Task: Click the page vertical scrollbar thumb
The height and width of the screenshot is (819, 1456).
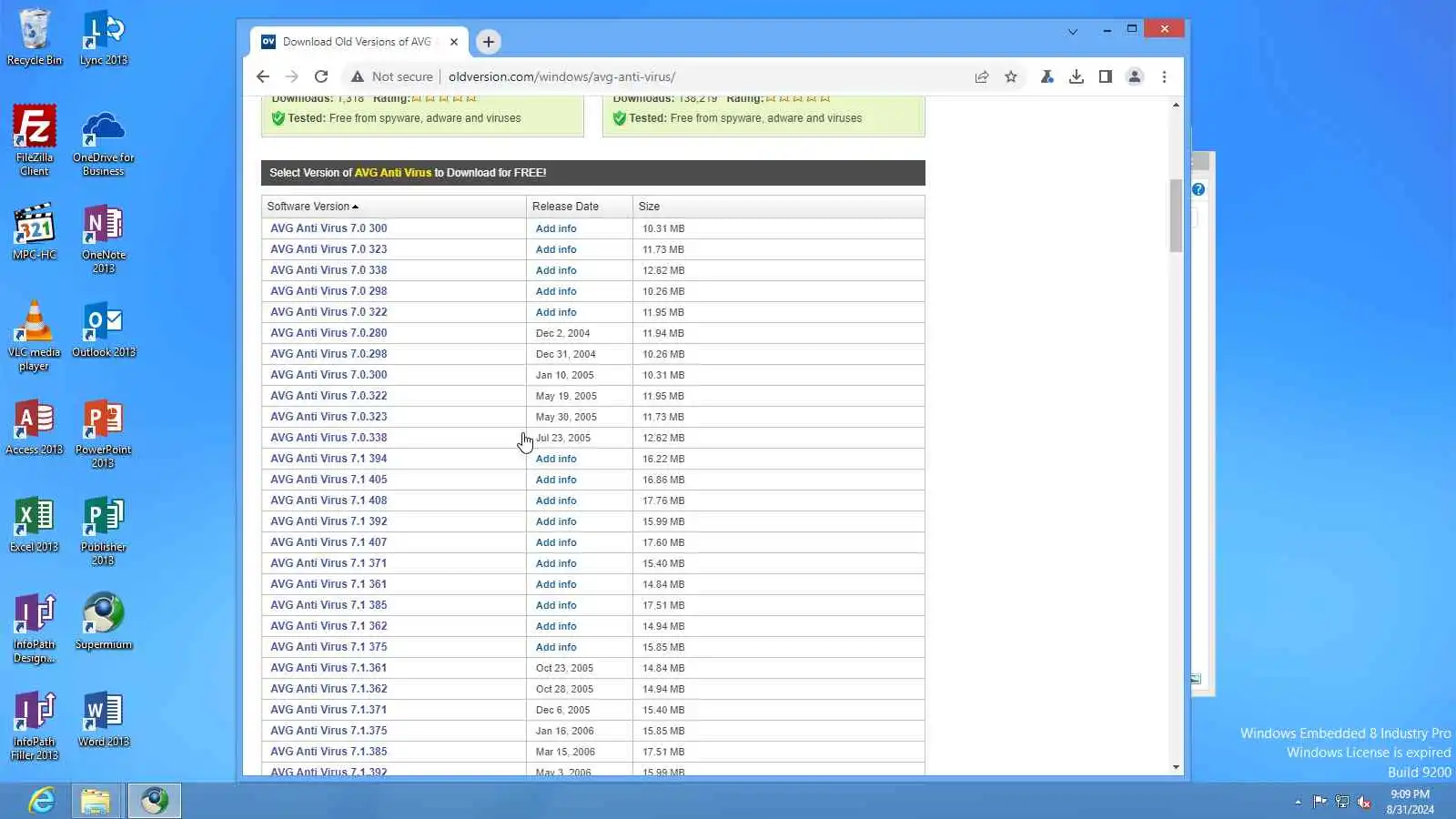Action: [1176, 216]
